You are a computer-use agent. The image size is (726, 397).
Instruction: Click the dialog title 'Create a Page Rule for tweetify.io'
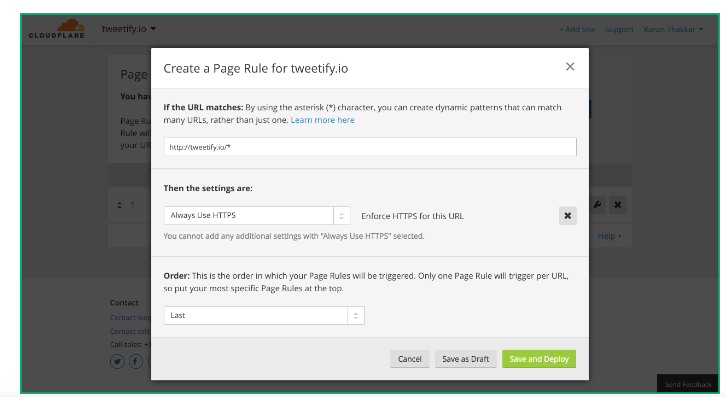pyautogui.click(x=256, y=69)
